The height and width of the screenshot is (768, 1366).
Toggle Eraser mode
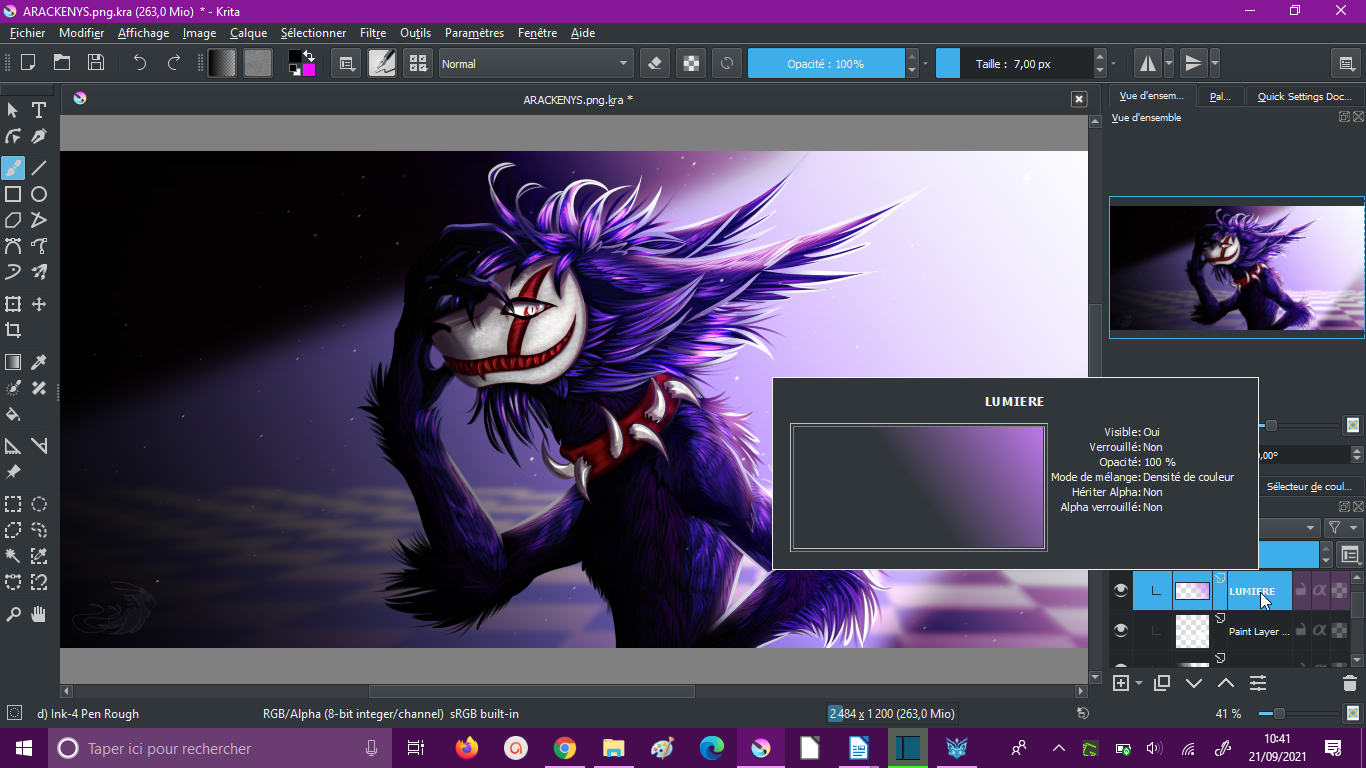[x=655, y=63]
